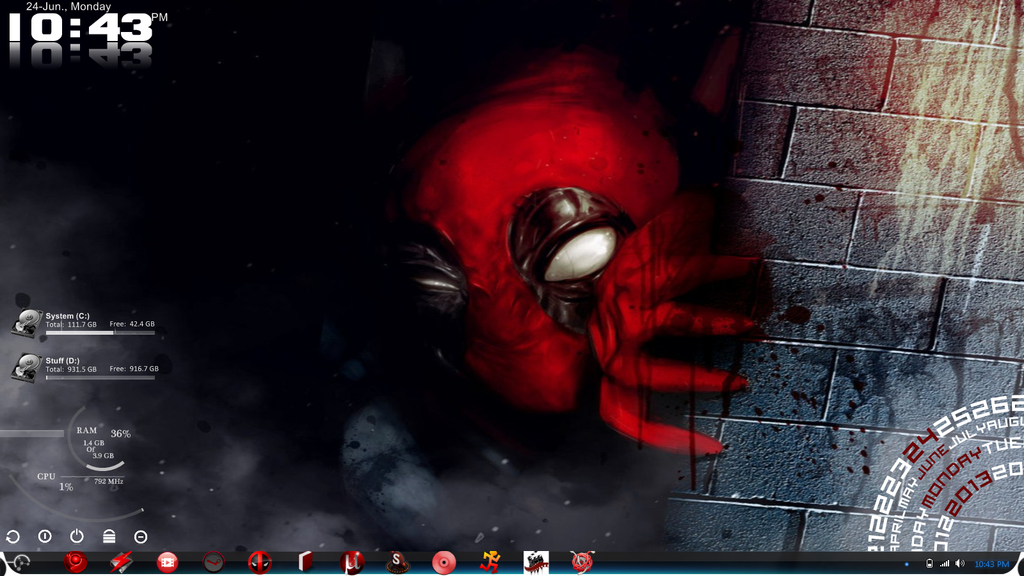The height and width of the screenshot is (576, 1024).
Task: Click the "CPU" meter label
Action: (x=46, y=477)
